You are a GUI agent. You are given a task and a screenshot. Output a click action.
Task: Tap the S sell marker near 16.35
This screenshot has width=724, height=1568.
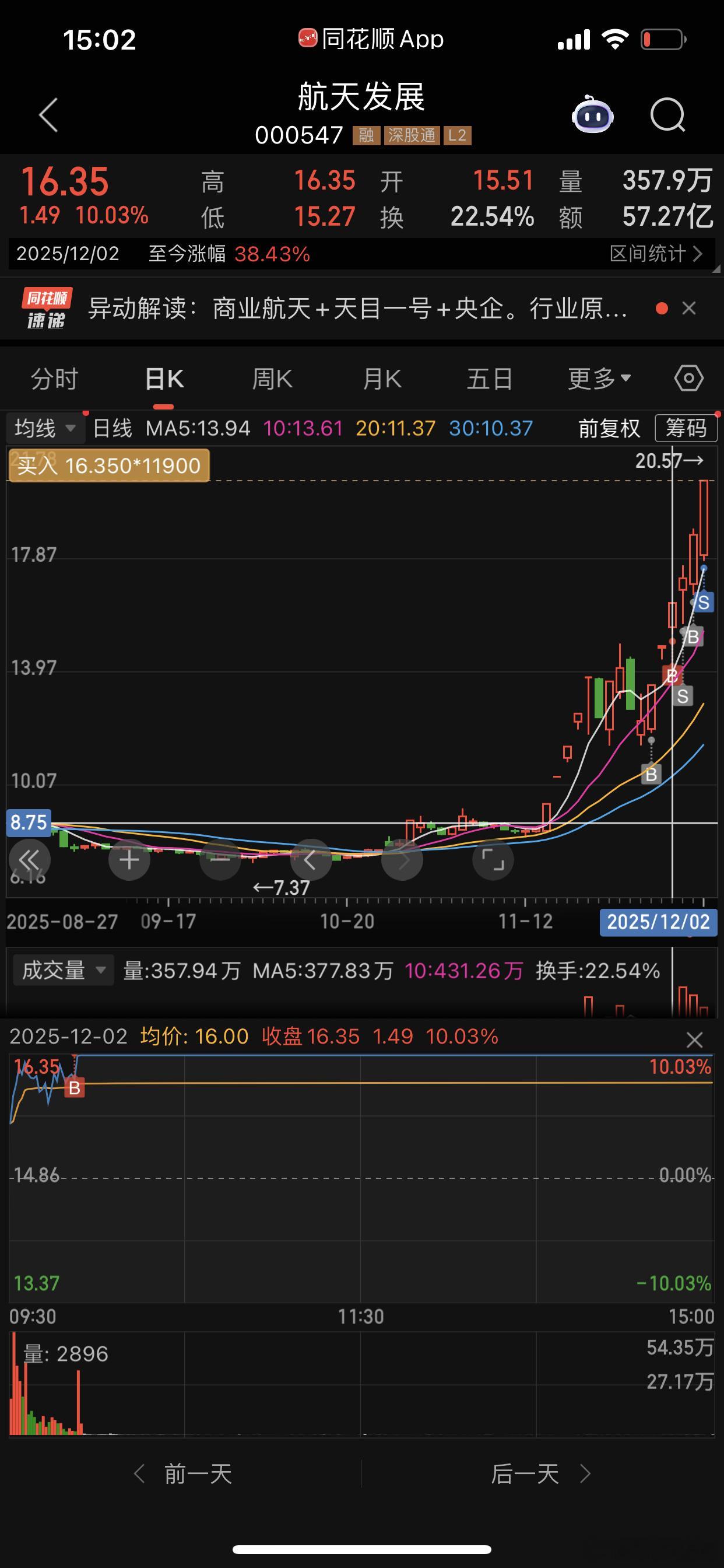pos(704,603)
